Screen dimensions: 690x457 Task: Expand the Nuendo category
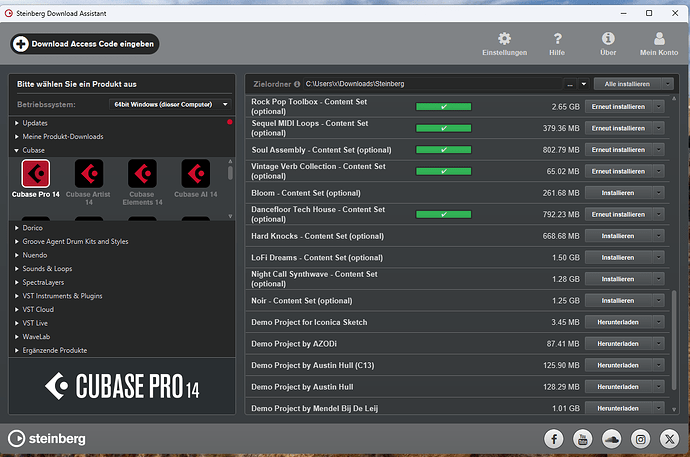click(x=17, y=255)
